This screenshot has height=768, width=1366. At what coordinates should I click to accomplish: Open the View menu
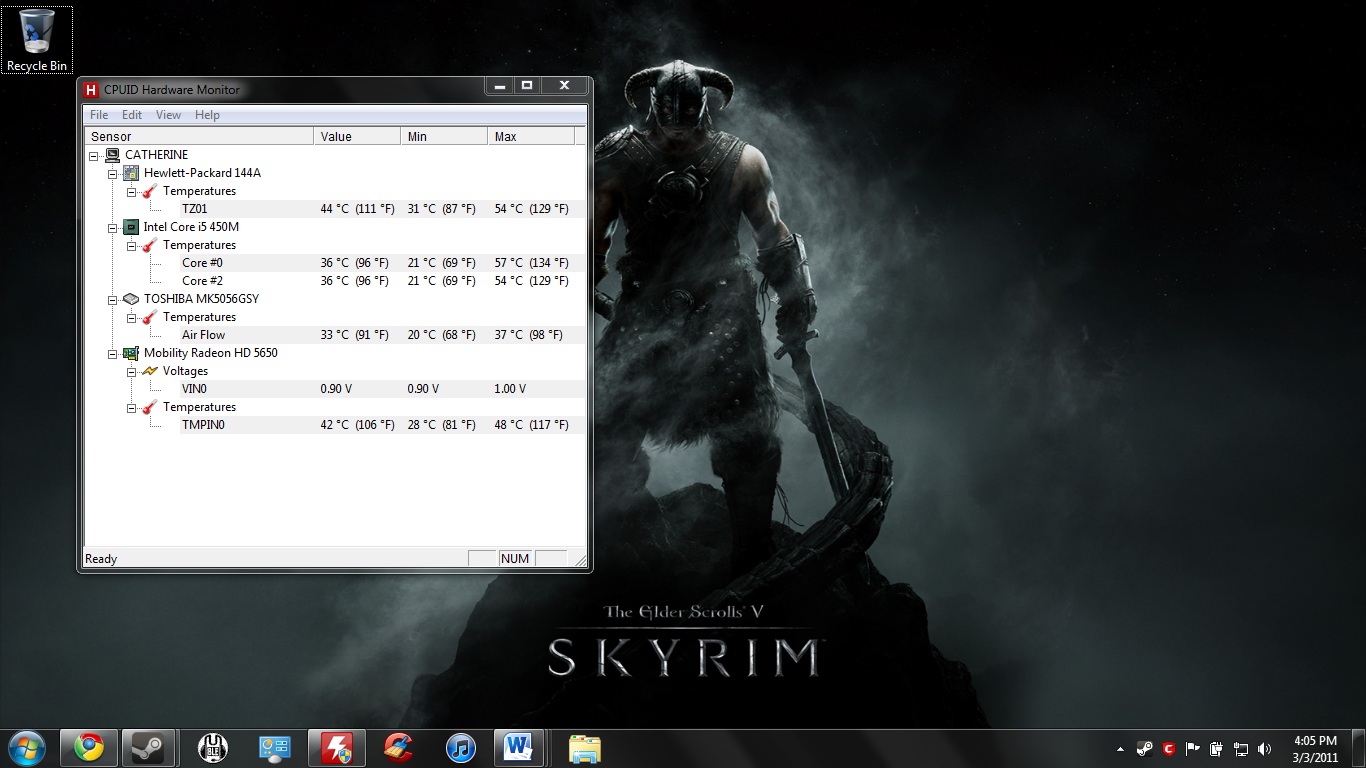pos(168,115)
